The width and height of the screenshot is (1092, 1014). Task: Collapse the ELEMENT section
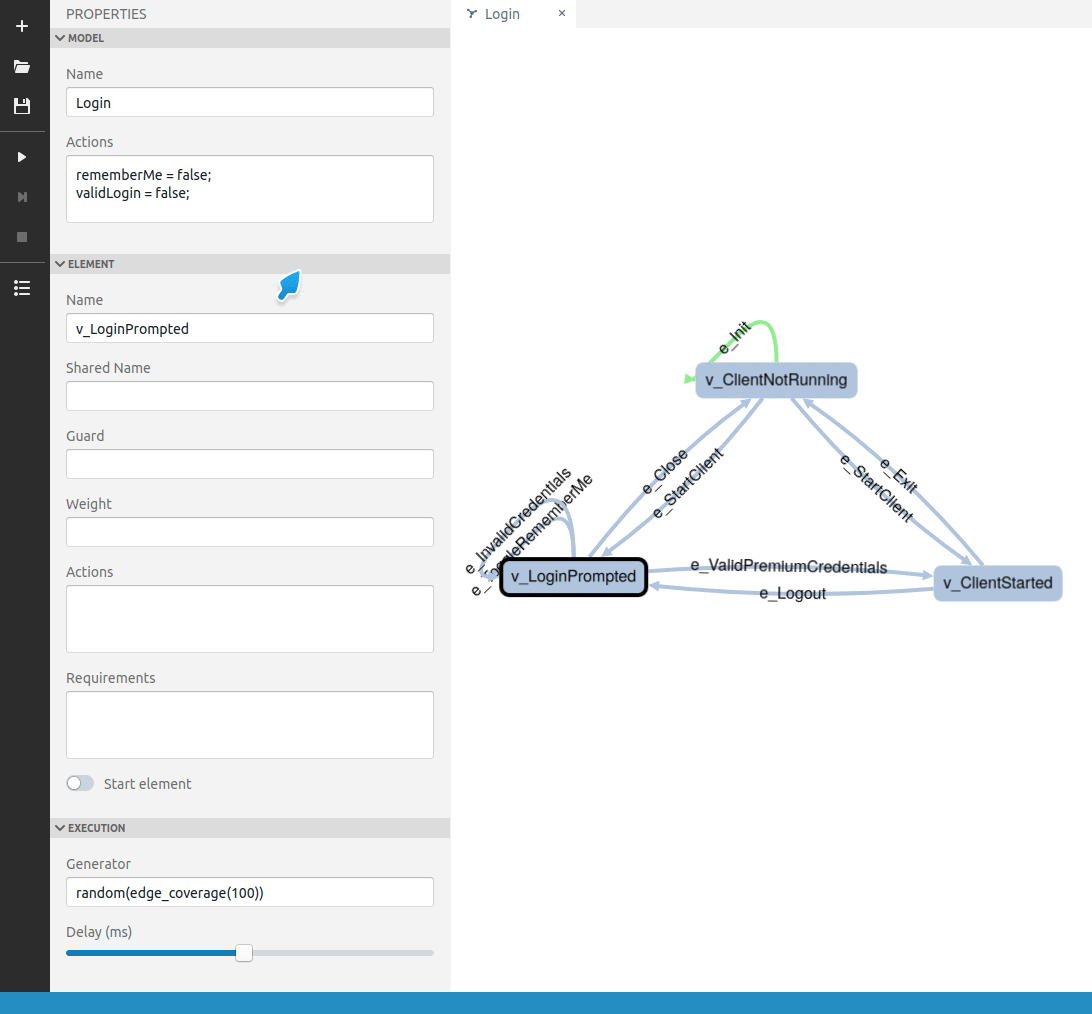coord(60,264)
